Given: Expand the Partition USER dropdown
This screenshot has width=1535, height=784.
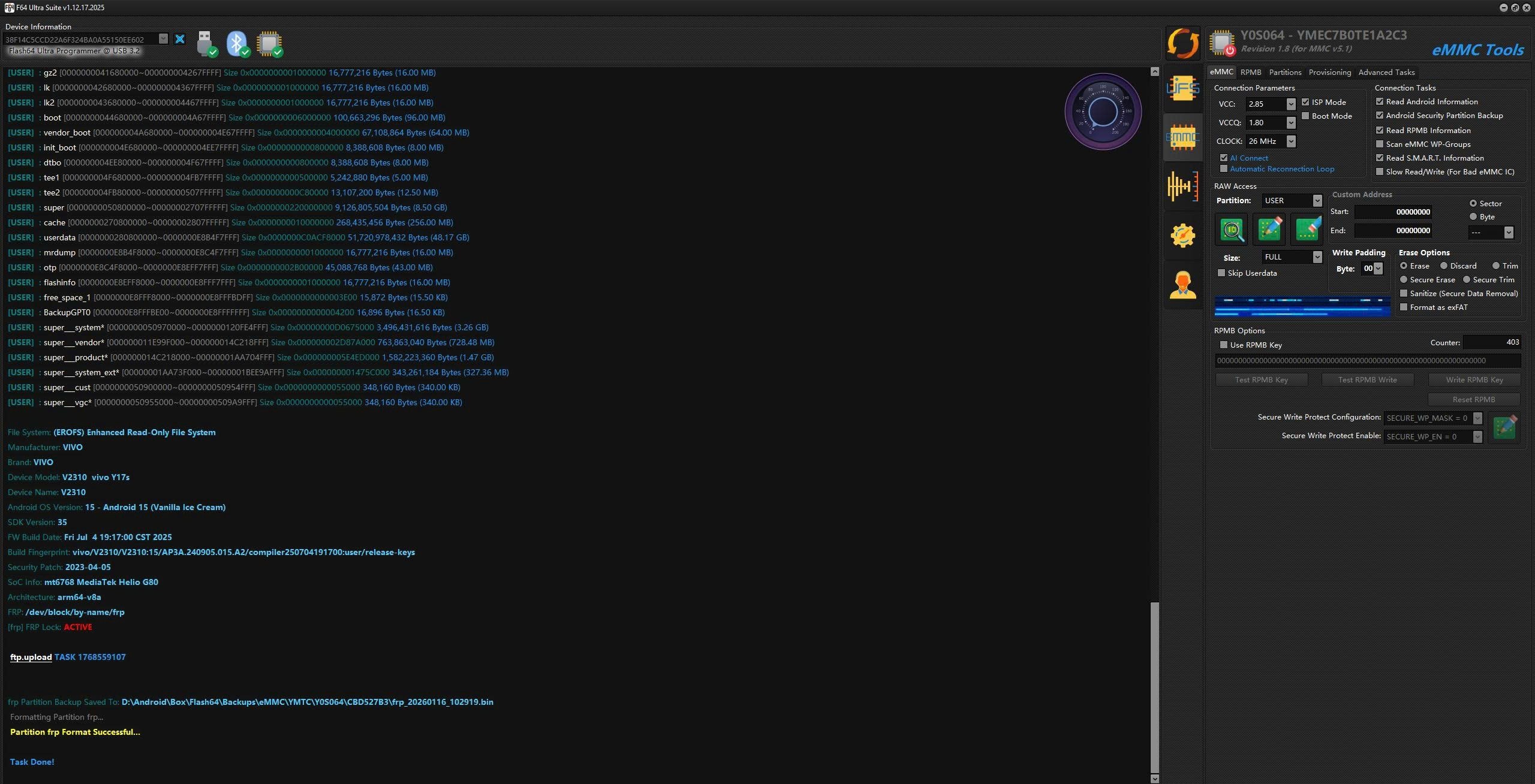Looking at the screenshot, I should (1317, 201).
